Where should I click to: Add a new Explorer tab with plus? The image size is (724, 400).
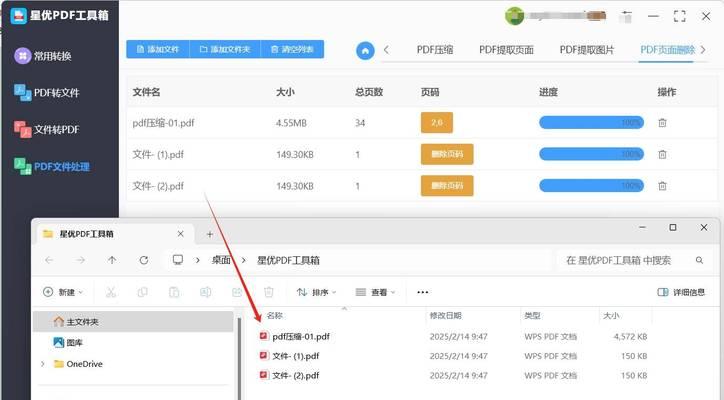click(x=210, y=234)
